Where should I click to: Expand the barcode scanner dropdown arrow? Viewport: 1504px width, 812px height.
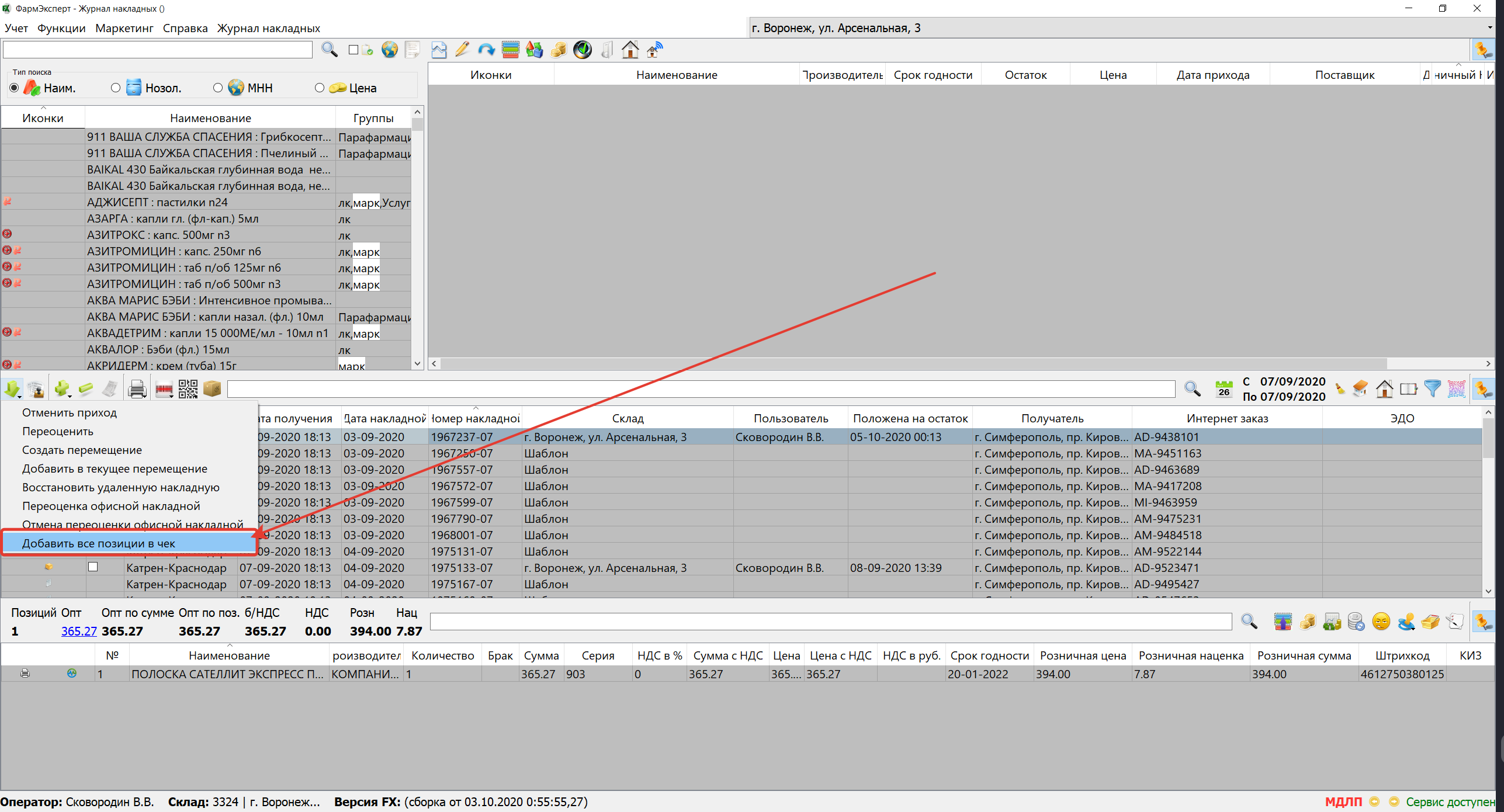[172, 397]
